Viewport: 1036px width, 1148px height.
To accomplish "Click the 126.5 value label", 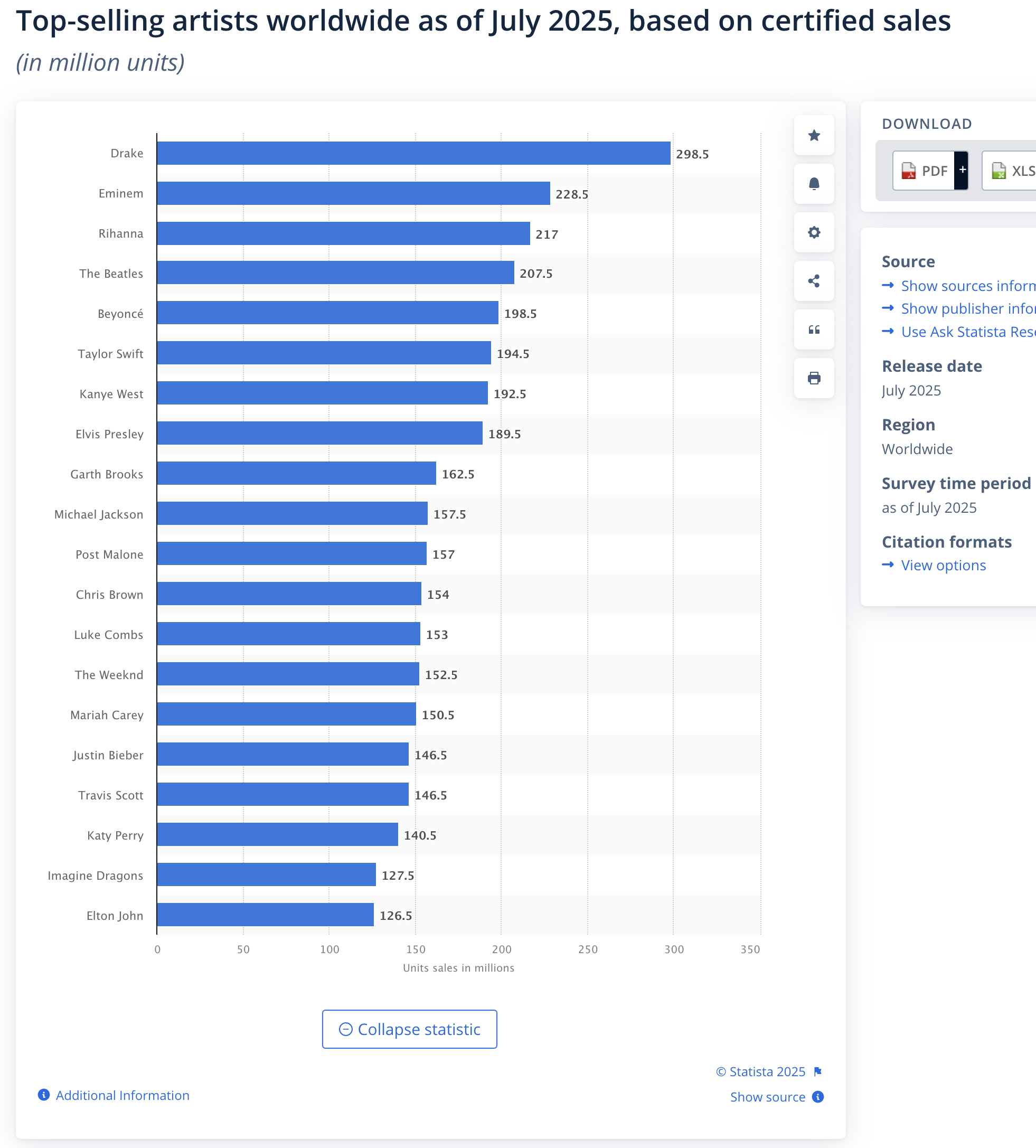I will (x=395, y=916).
